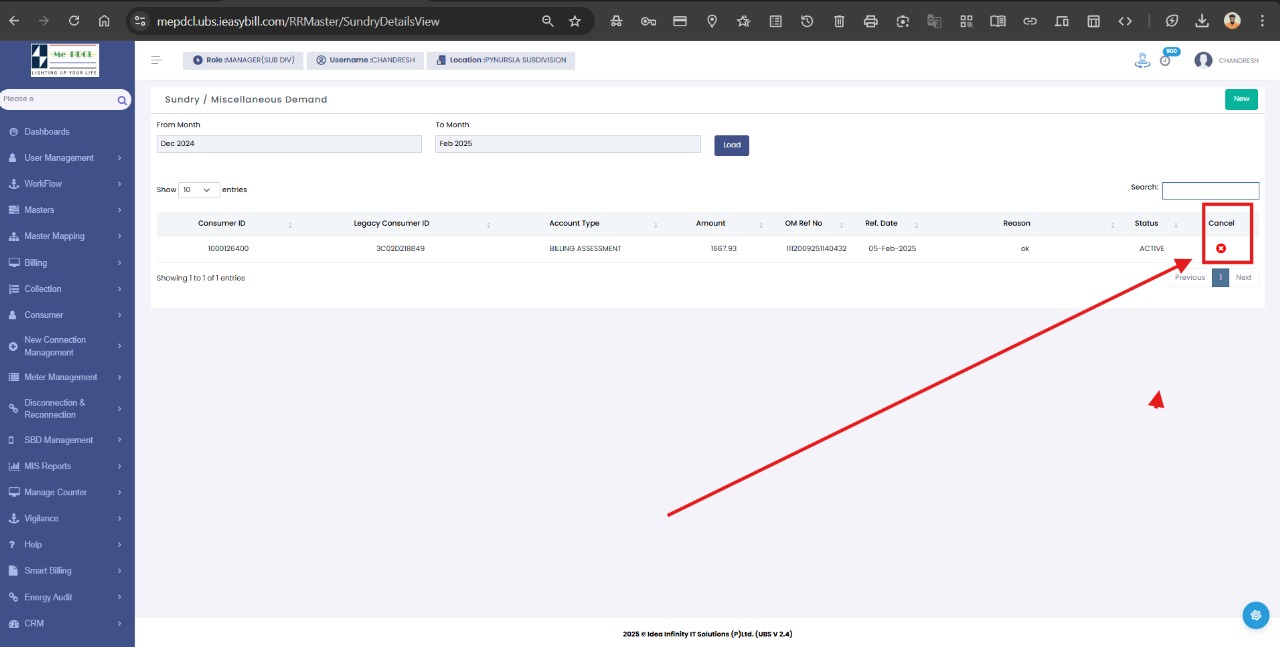Open developer tools code brackets icon
This screenshot has height=647, width=1280.
[x=1125, y=20]
